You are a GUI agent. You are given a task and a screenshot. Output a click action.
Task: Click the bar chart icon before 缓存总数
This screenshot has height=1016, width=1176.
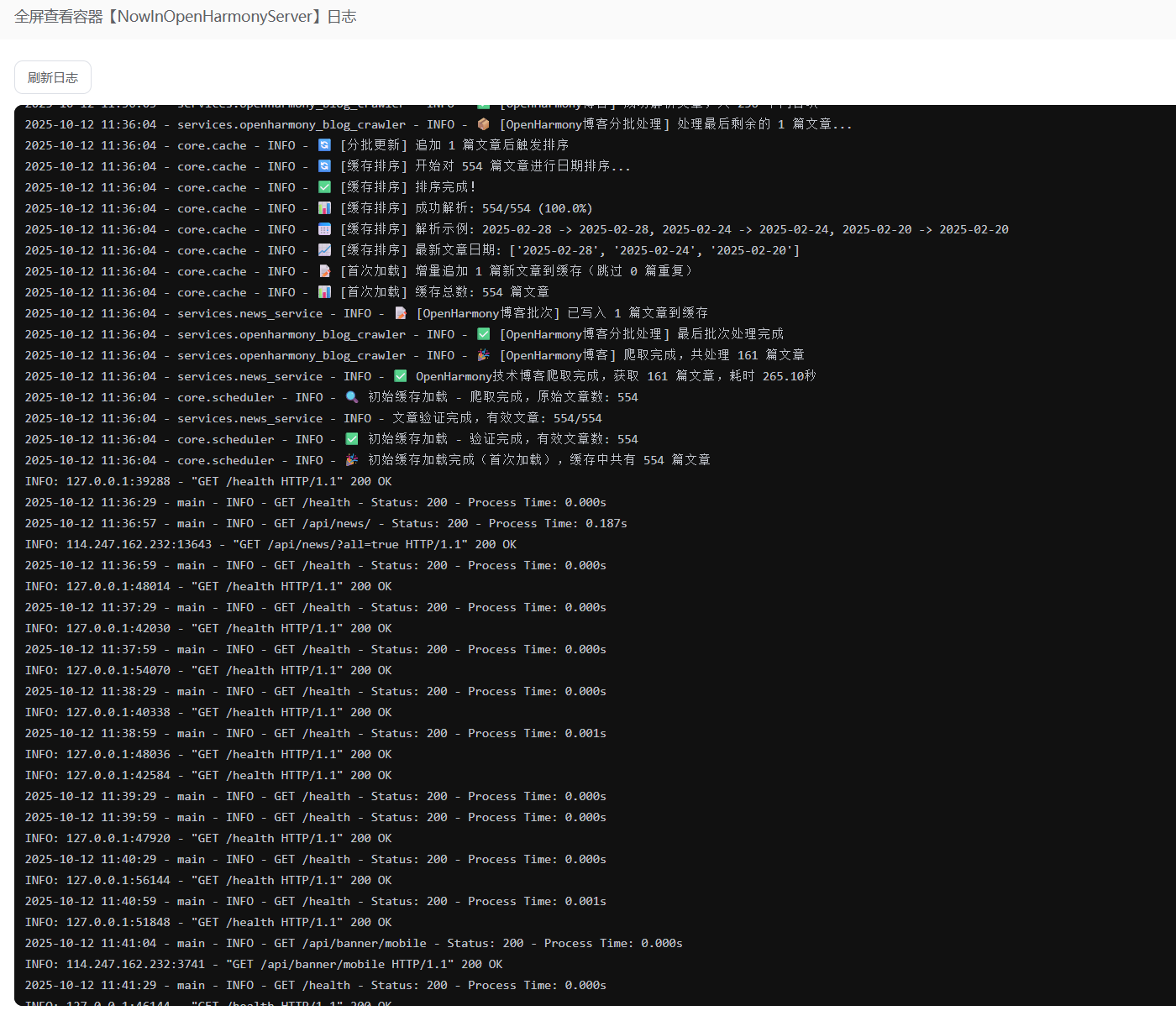pyautogui.click(x=324, y=292)
